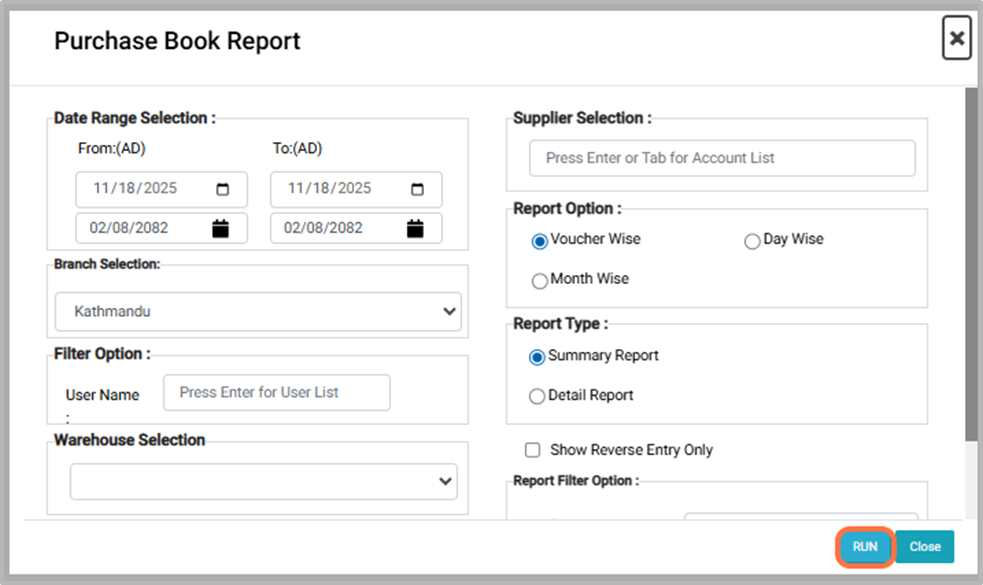
Task: Select Voucher Wise report option
Action: pyautogui.click(x=540, y=241)
